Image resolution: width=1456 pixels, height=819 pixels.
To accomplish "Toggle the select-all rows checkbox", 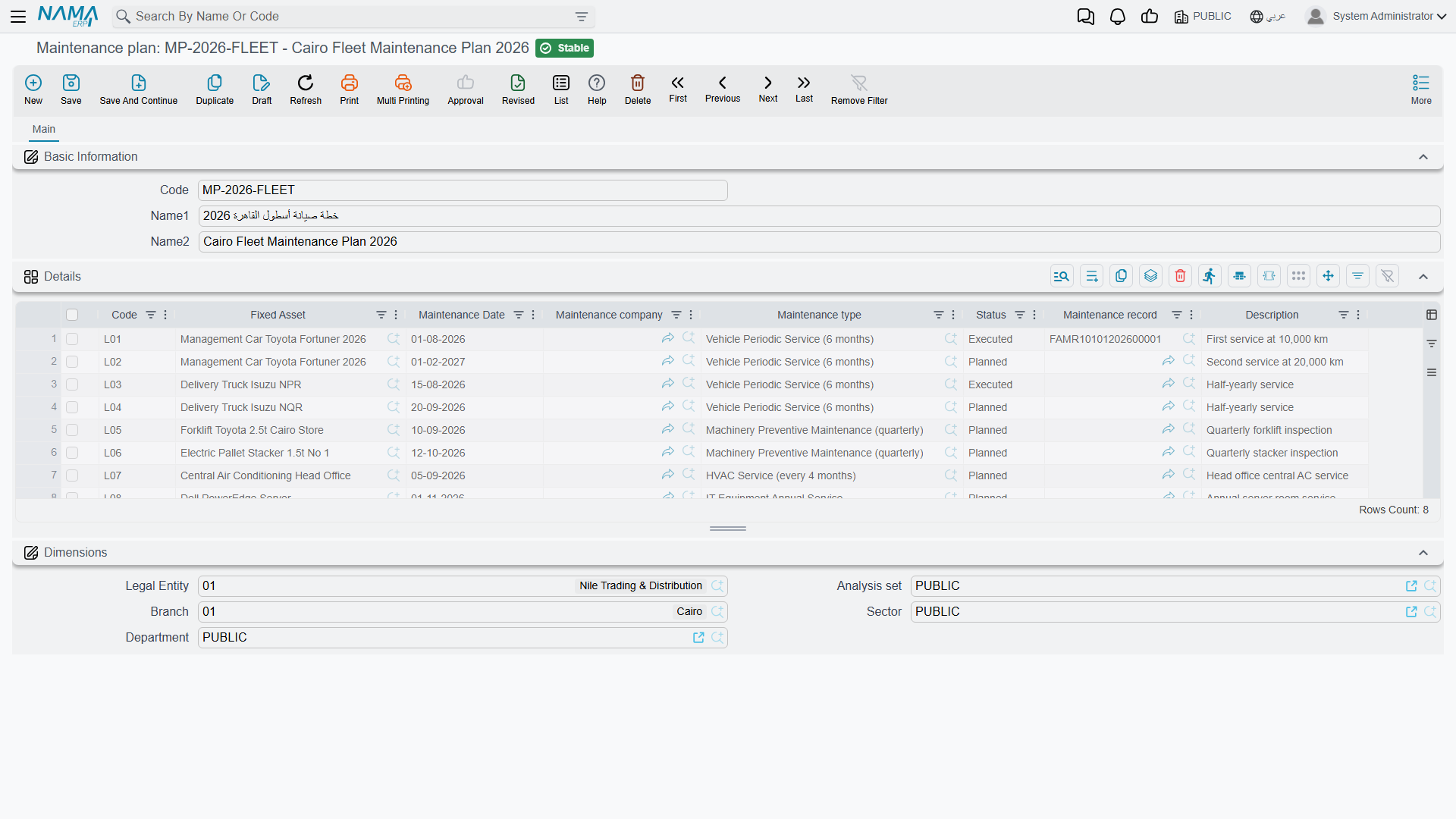I will coord(72,315).
